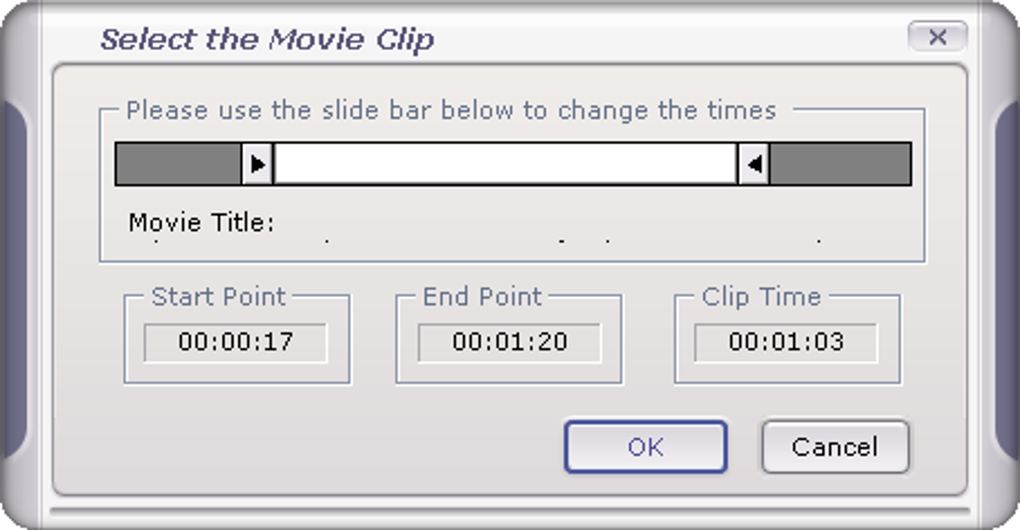This screenshot has width=1020, height=530.
Task: Click the white selected range of the slide bar
Action: point(505,164)
